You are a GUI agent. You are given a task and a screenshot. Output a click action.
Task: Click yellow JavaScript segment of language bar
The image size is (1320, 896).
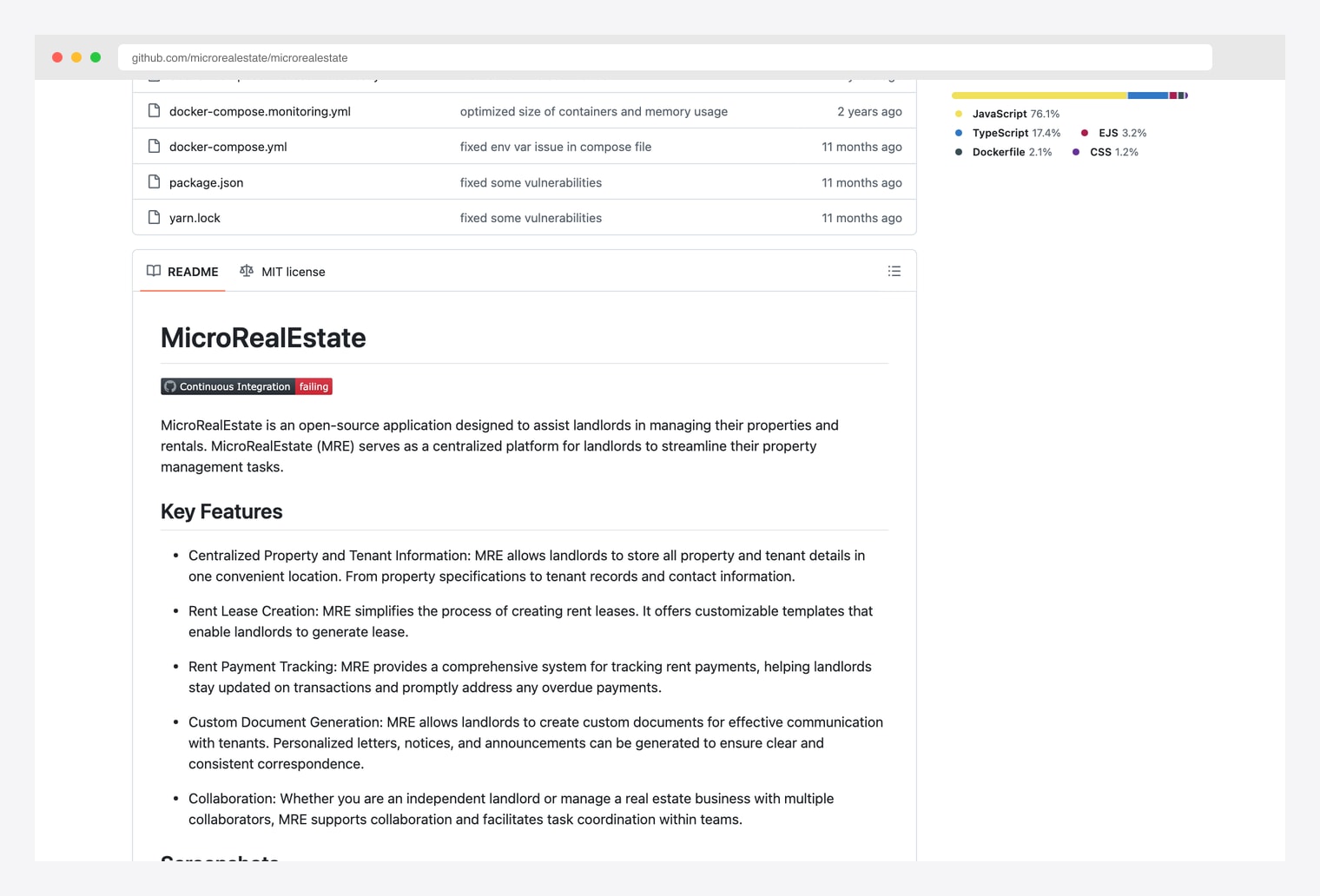(x=1039, y=96)
